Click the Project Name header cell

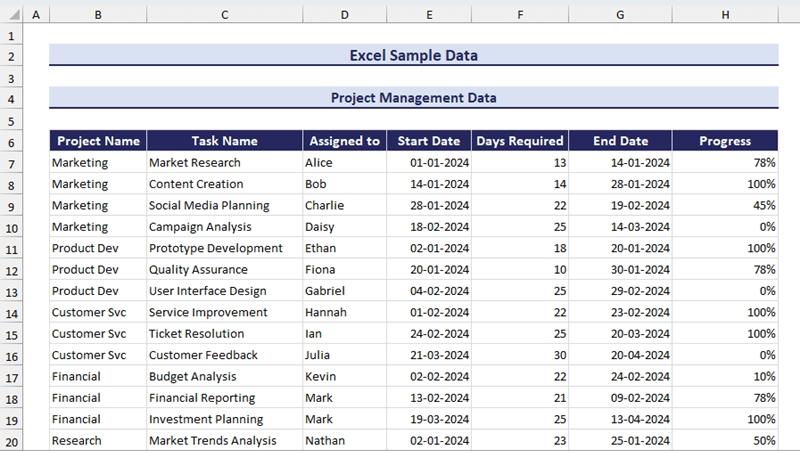click(98, 141)
